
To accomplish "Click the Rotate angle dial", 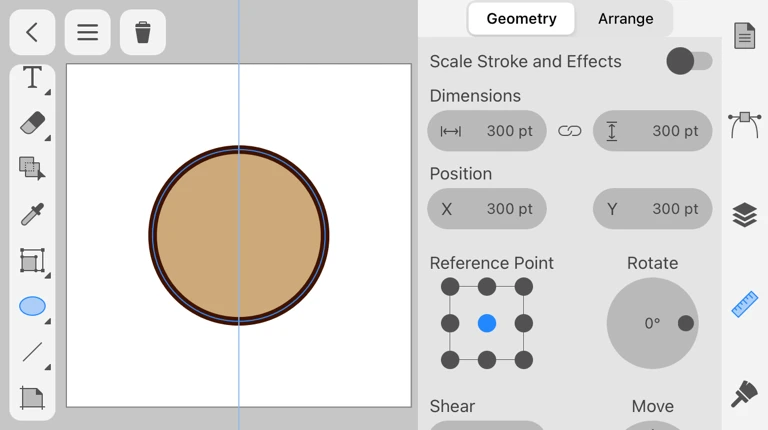I will point(652,323).
